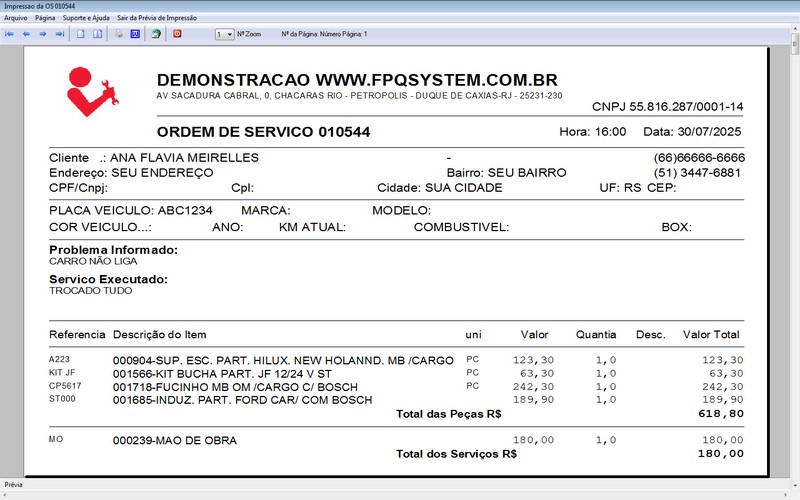Click phone number (51) 3447-6881
The width and height of the screenshot is (800, 500).
click(697, 172)
